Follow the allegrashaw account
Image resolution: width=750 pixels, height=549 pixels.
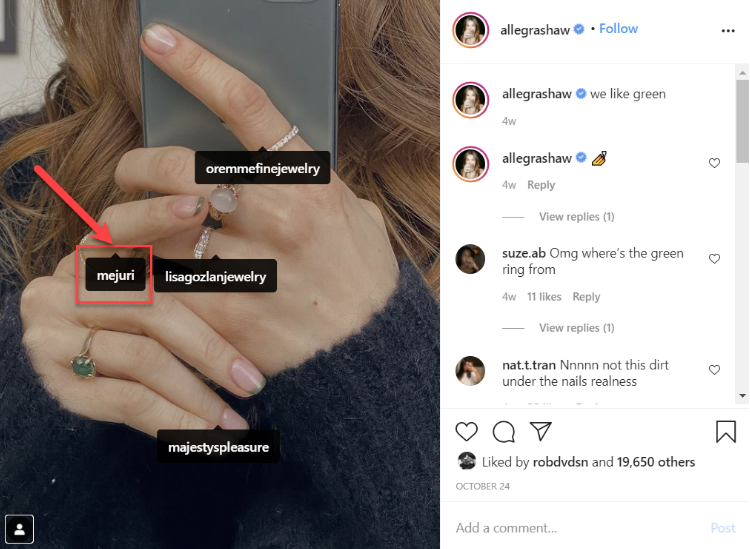pyautogui.click(x=618, y=29)
